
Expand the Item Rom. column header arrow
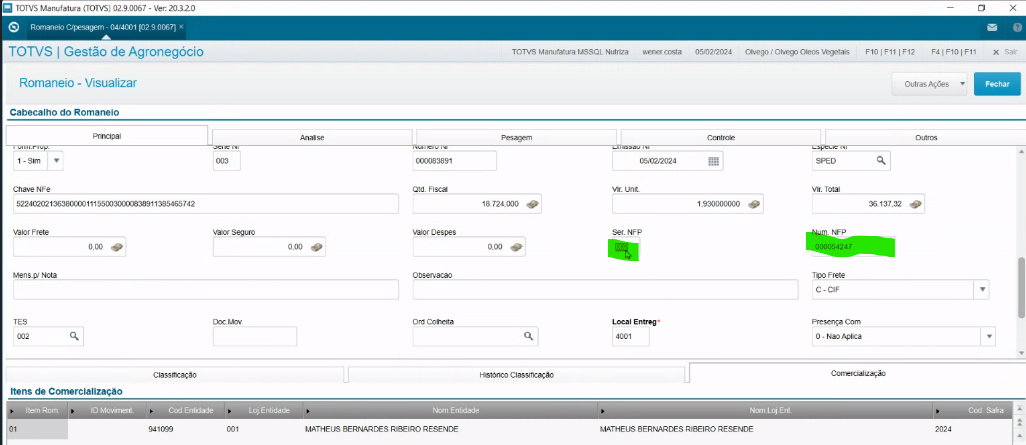click(x=12, y=410)
